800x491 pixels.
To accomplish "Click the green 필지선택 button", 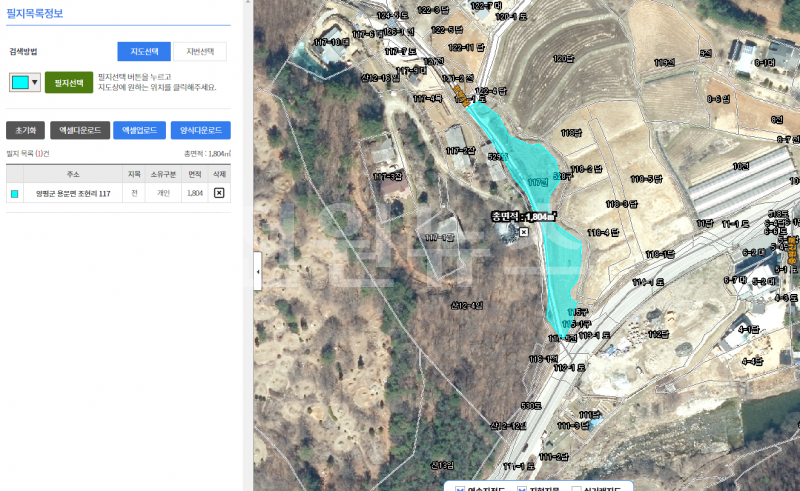I will tap(69, 82).
